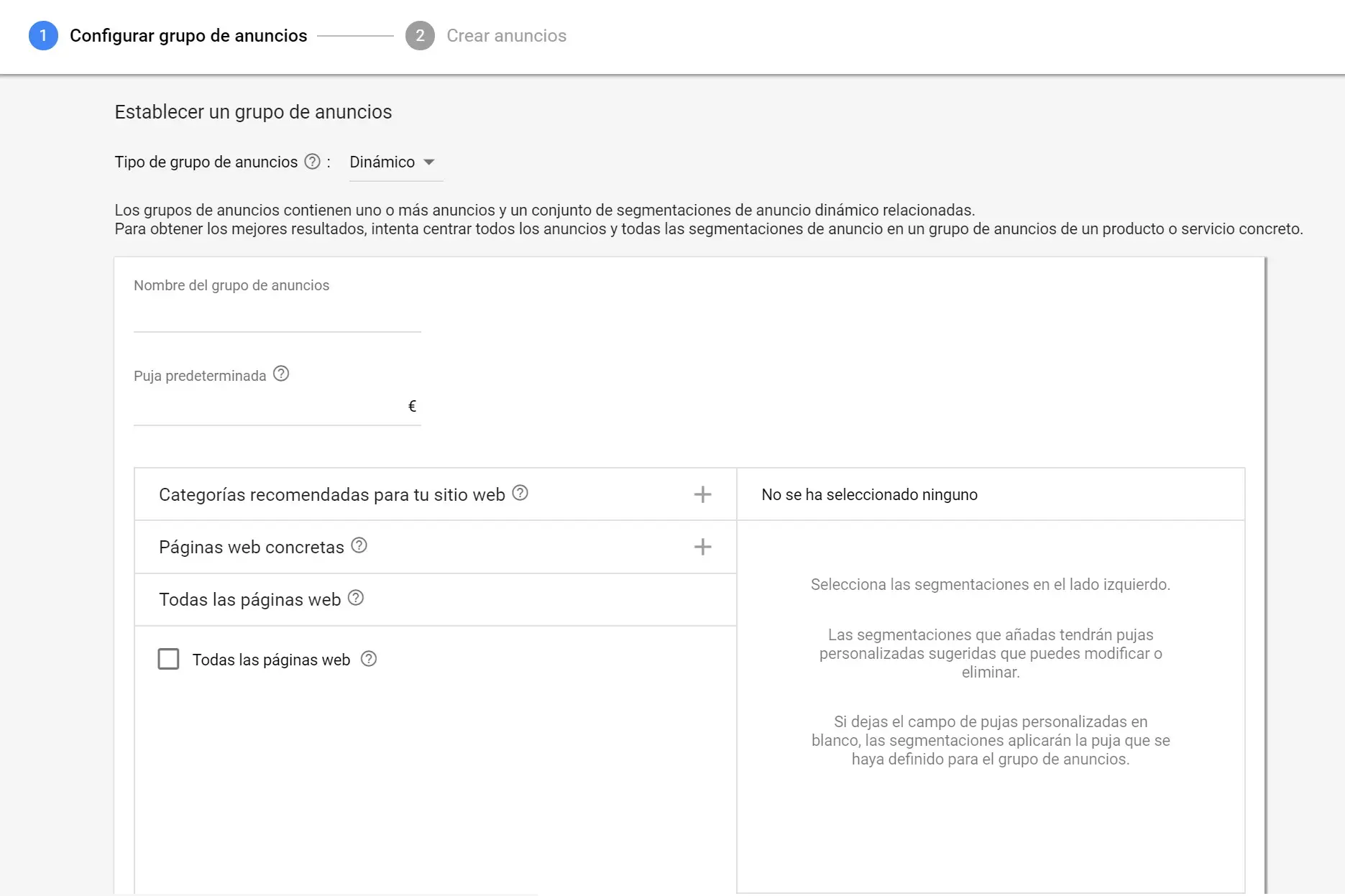Viewport: 1345px width, 896px height.
Task: Expand Categorías recomendadas with the plus icon
Action: [x=702, y=494]
